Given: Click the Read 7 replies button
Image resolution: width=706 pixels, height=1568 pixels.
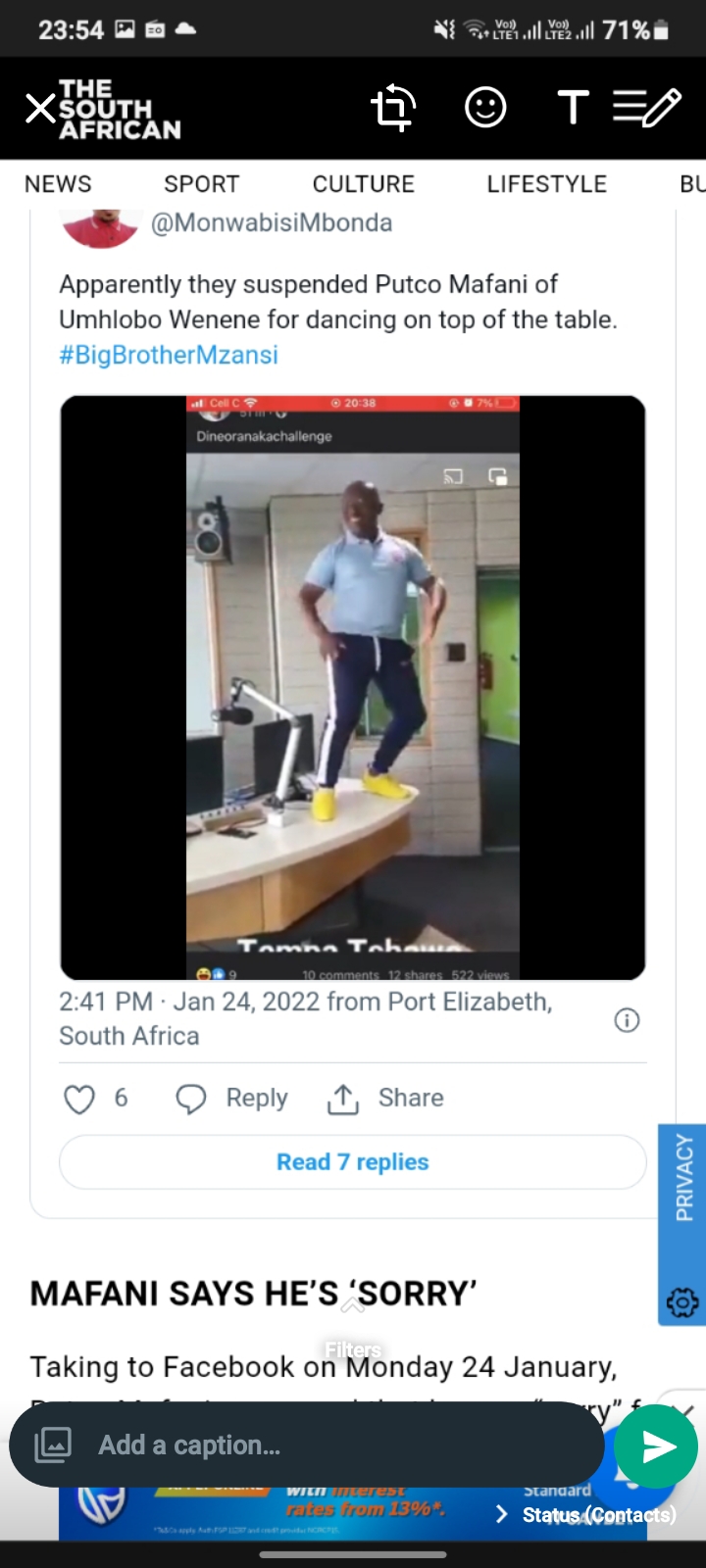Looking at the screenshot, I should coord(353,1162).
